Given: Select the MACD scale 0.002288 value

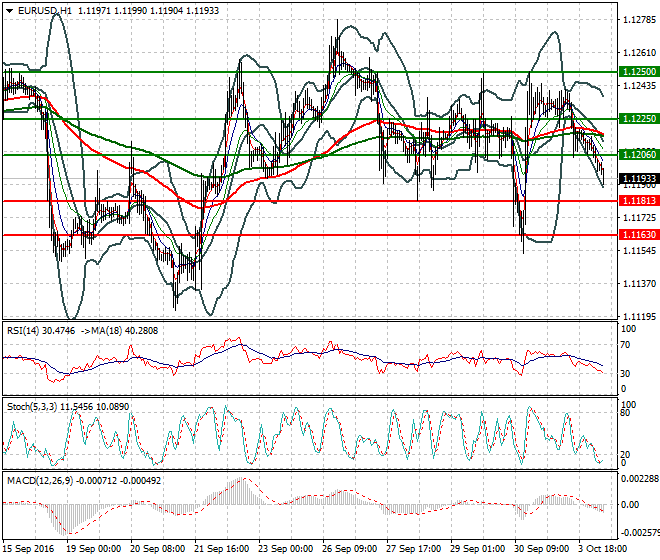Looking at the screenshot, I should (640, 479).
